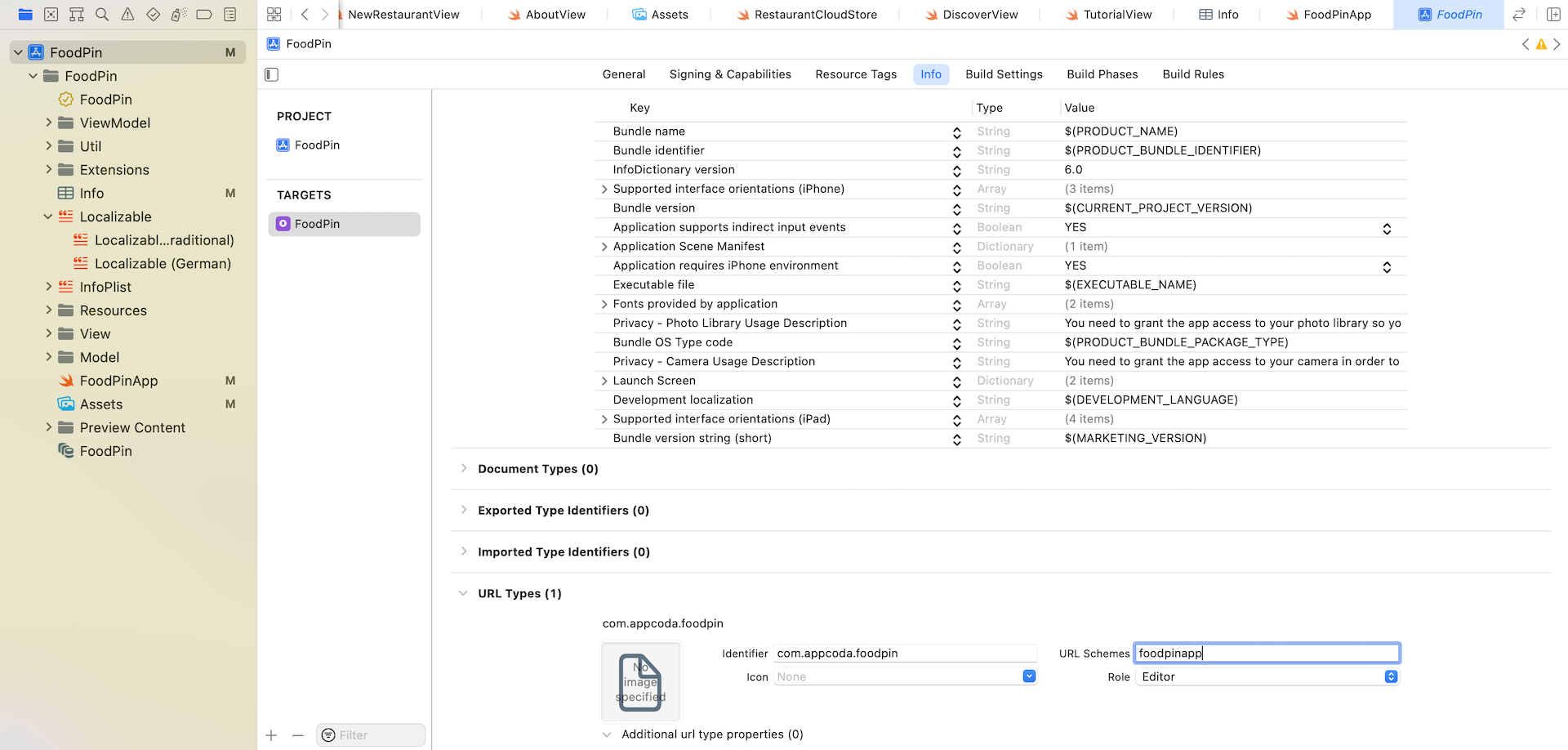1568x750 pixels.
Task: Add a new editor pane
Action: point(1554,14)
